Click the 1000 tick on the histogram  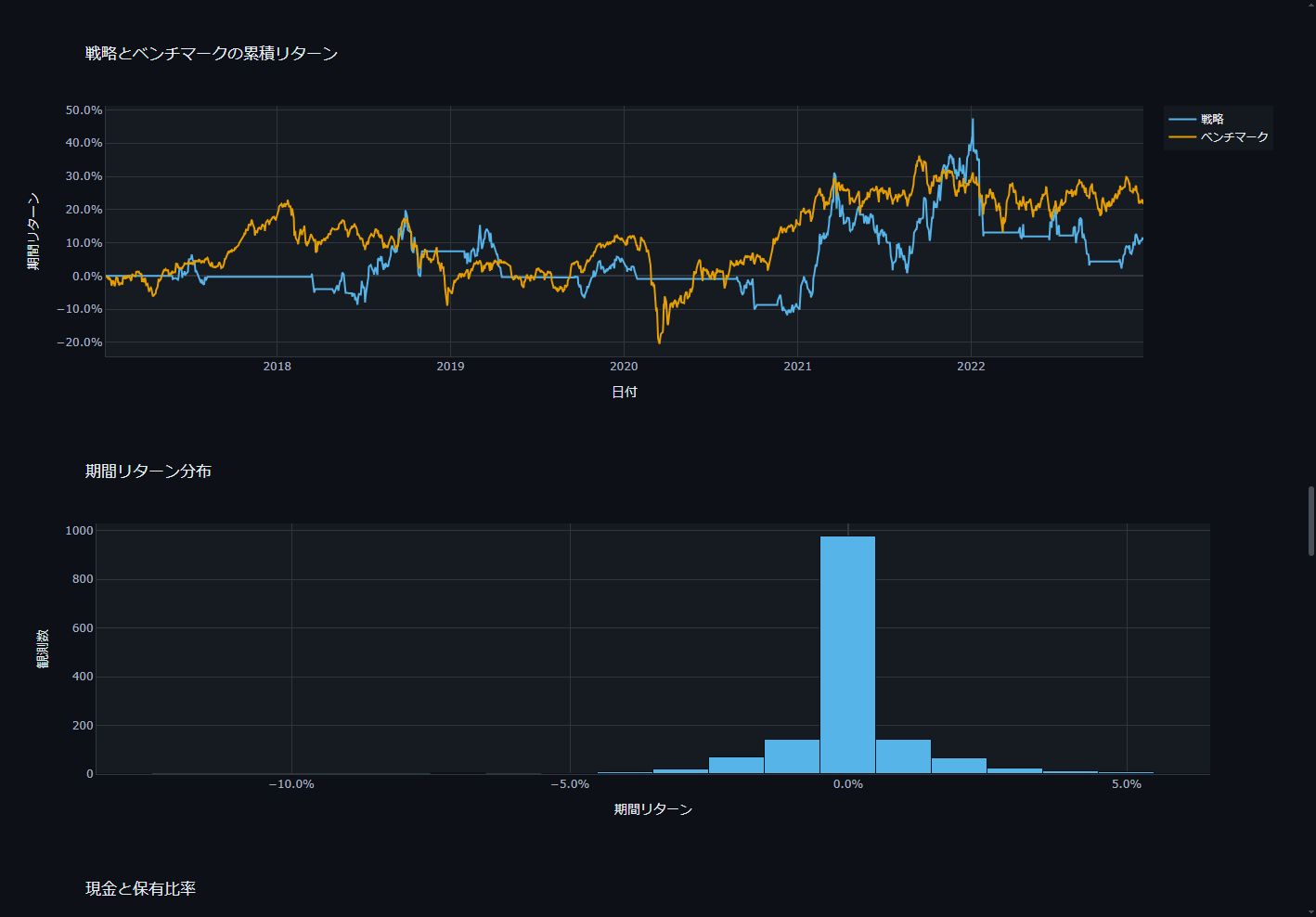(x=80, y=531)
